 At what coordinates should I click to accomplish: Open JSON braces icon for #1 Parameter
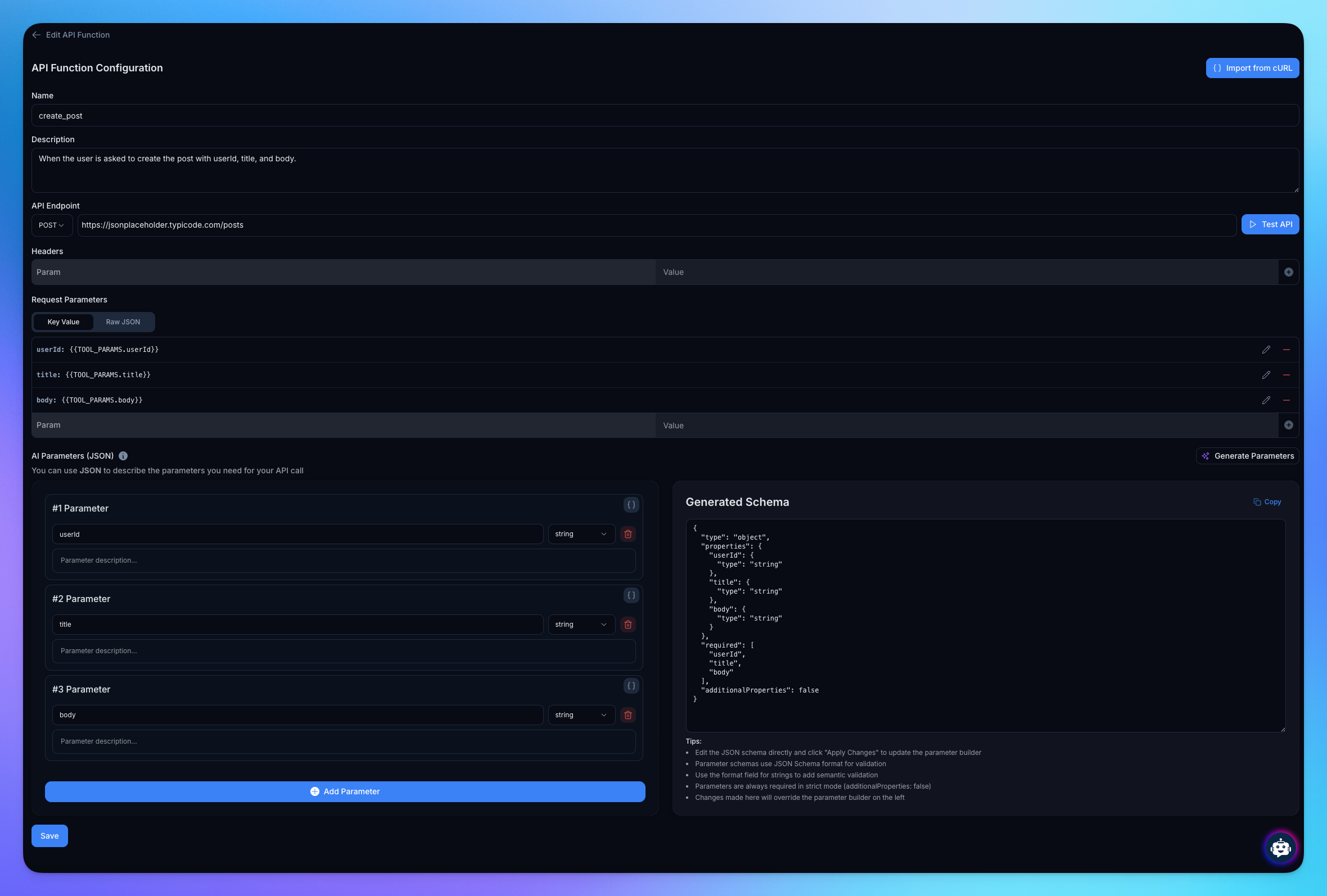pyautogui.click(x=631, y=505)
